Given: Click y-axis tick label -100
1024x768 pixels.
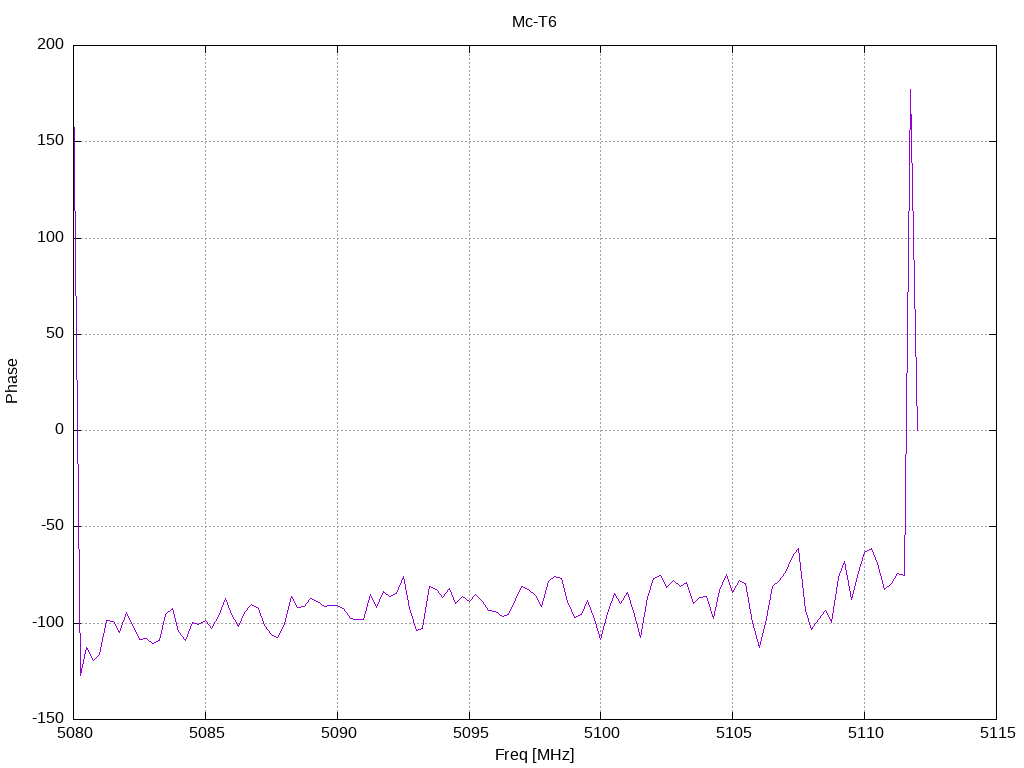Looking at the screenshot, I should (48, 622).
